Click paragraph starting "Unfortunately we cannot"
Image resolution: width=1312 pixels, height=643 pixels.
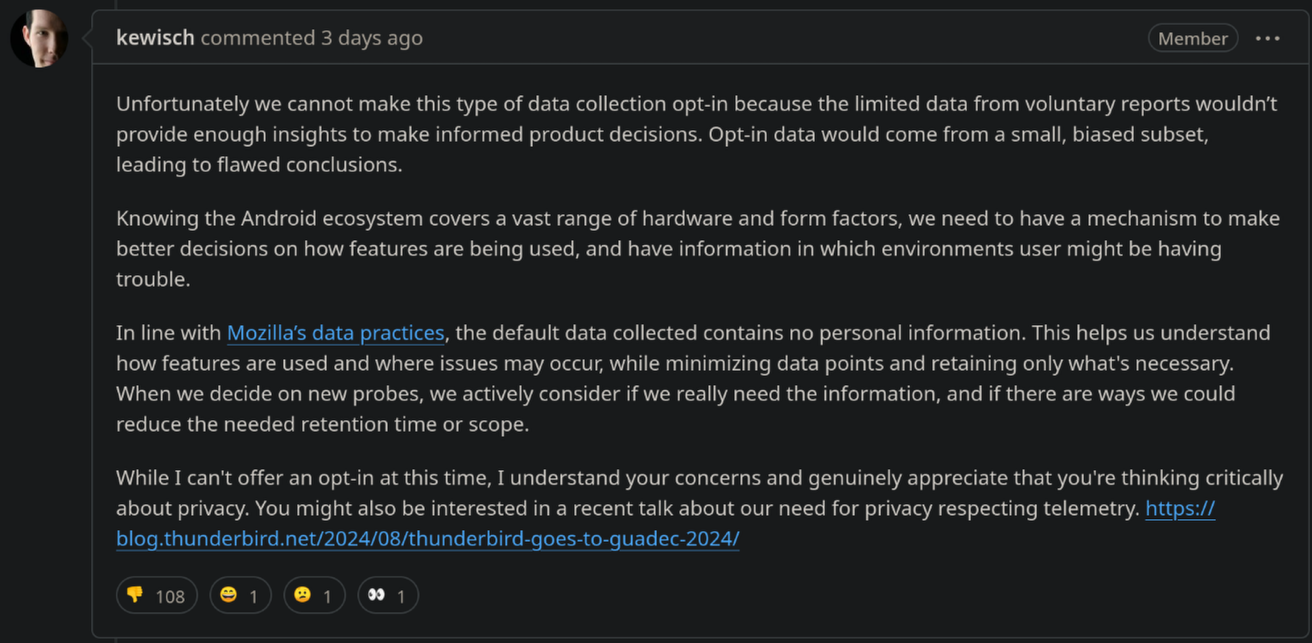[x=697, y=134]
